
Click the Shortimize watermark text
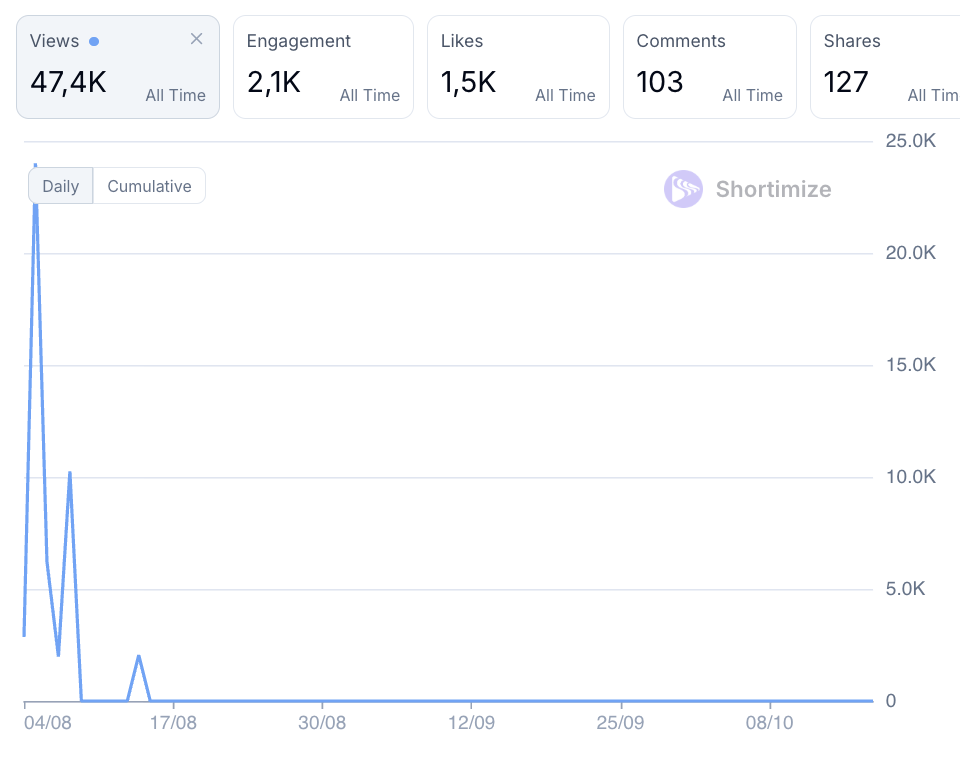(773, 189)
